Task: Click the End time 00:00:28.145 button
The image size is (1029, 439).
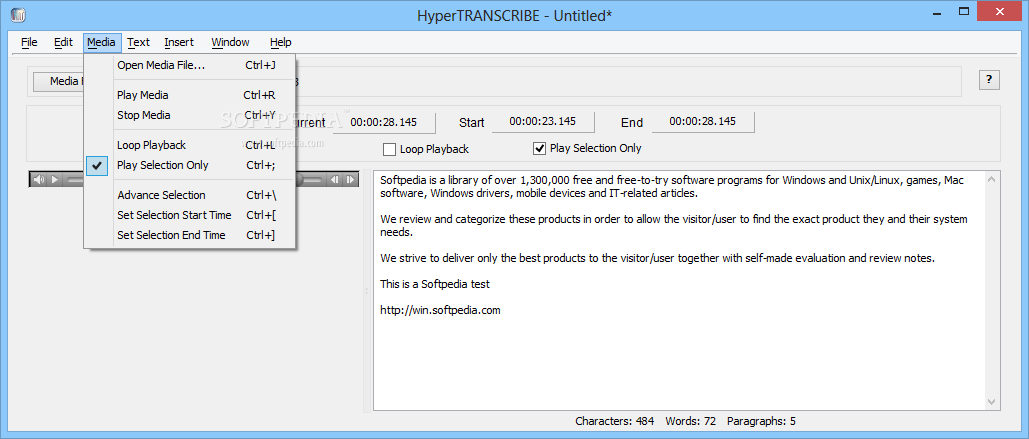Action: (x=703, y=121)
